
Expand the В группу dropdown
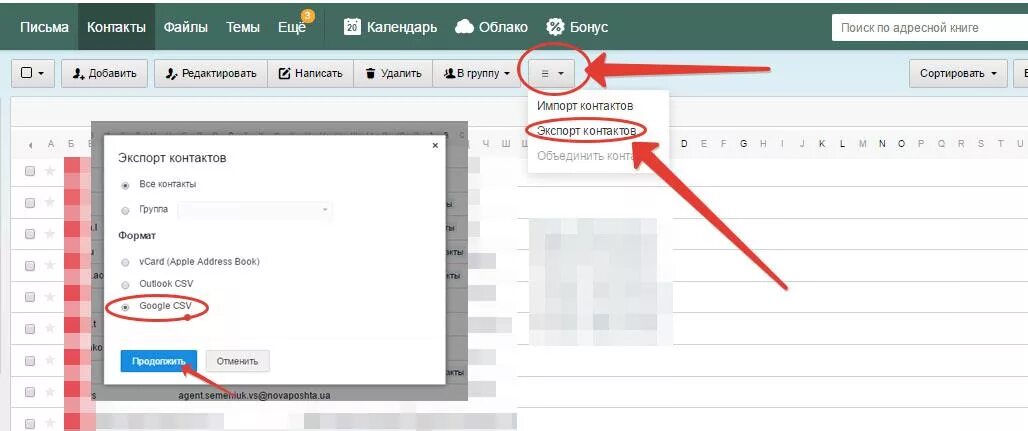point(477,73)
